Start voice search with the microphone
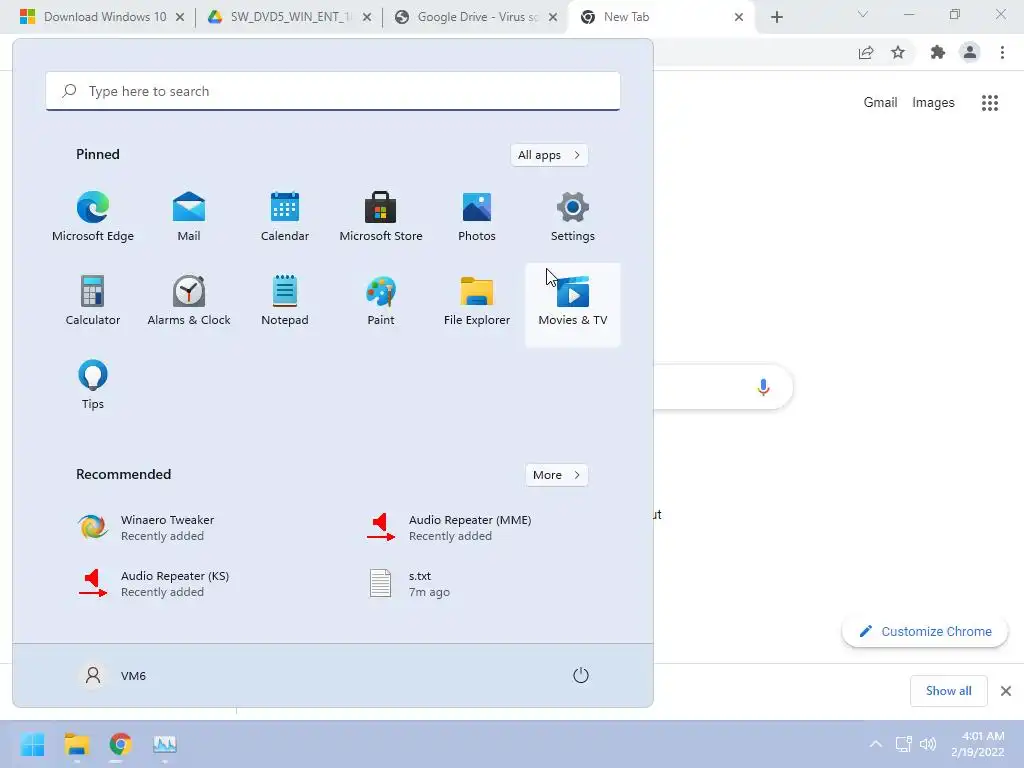Screen dimensions: 1024x768 (x=763, y=387)
